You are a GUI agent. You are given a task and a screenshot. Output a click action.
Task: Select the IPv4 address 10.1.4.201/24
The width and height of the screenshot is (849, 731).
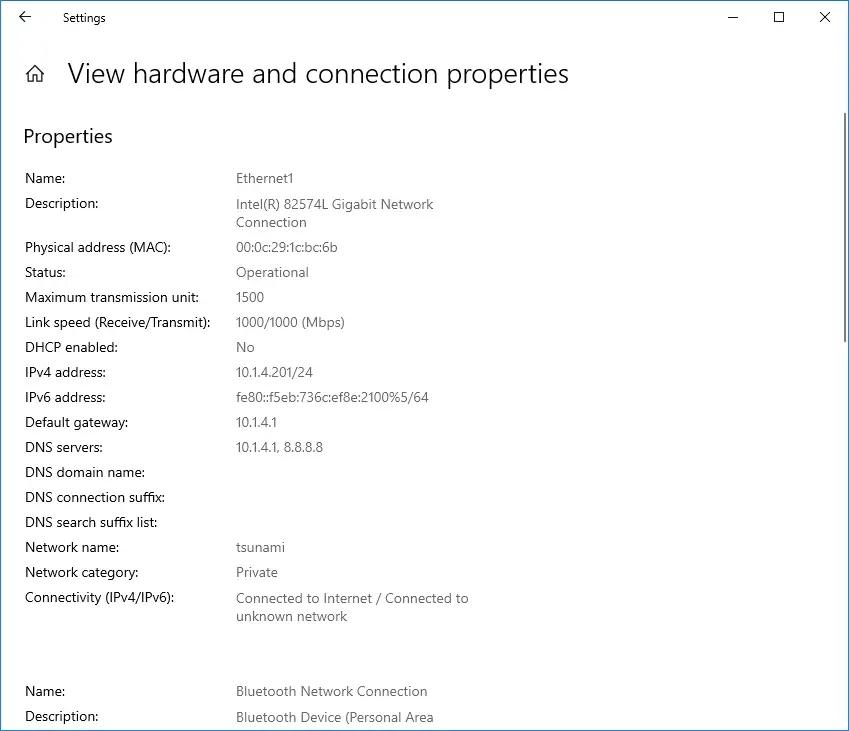(x=280, y=372)
